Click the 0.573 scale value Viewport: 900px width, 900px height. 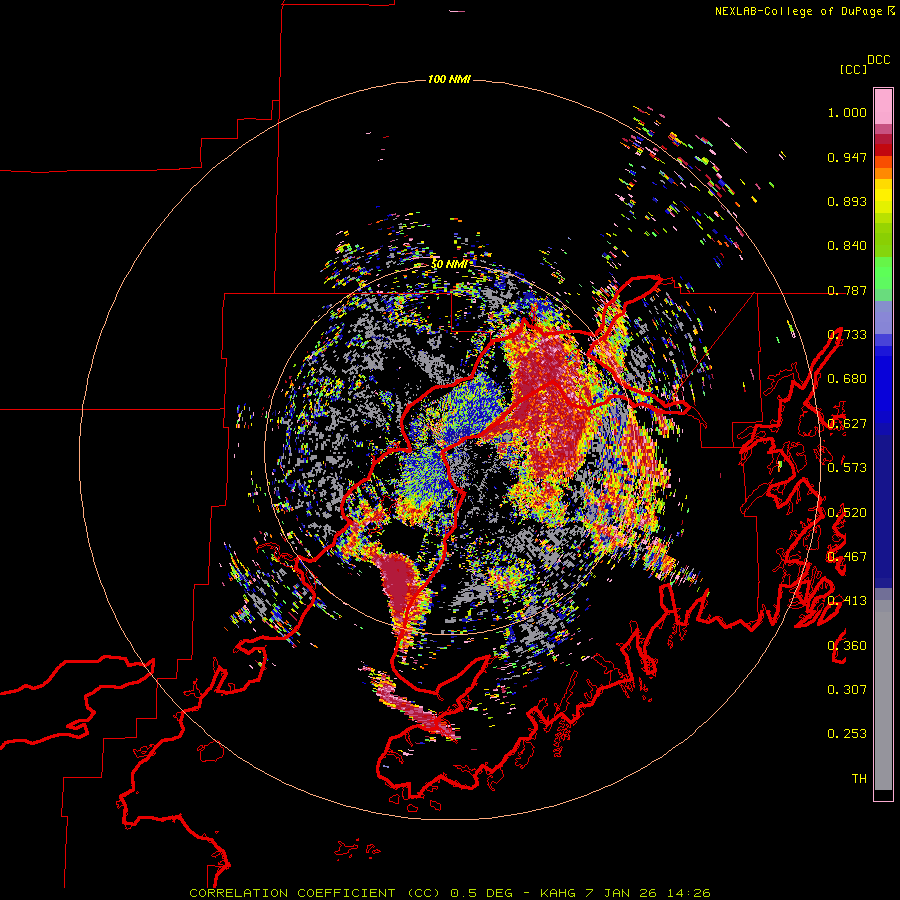click(x=847, y=468)
